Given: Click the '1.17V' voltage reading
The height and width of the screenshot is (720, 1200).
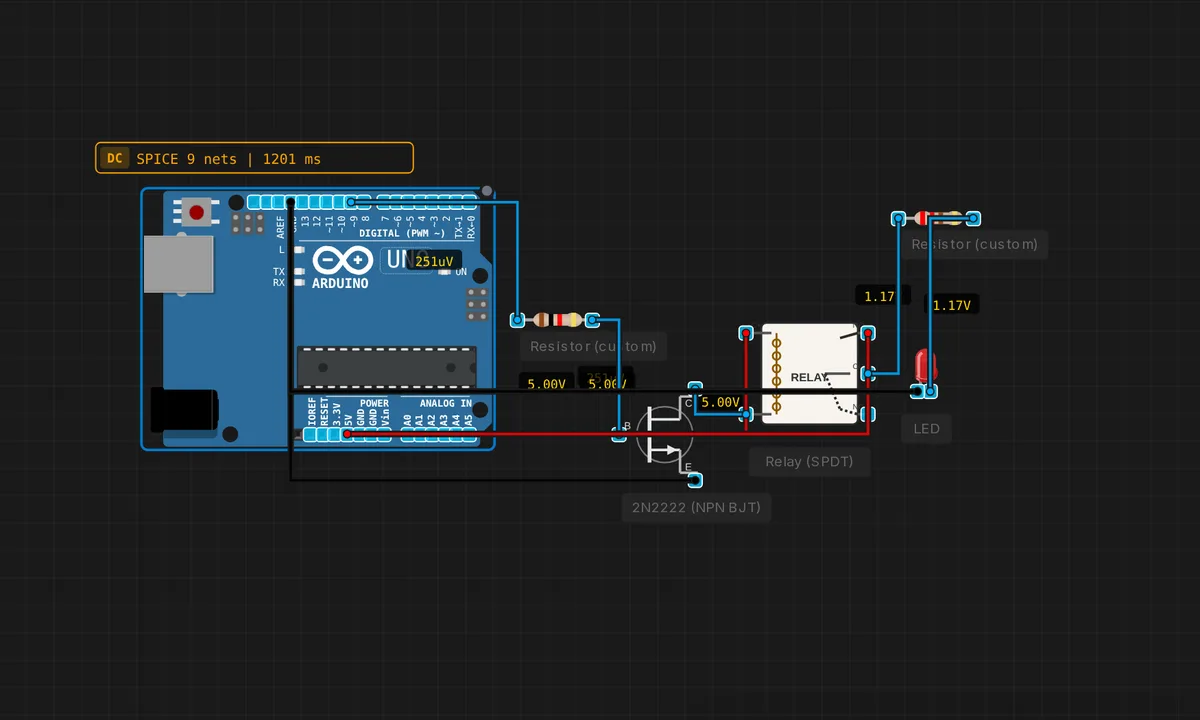Looking at the screenshot, I should [952, 305].
